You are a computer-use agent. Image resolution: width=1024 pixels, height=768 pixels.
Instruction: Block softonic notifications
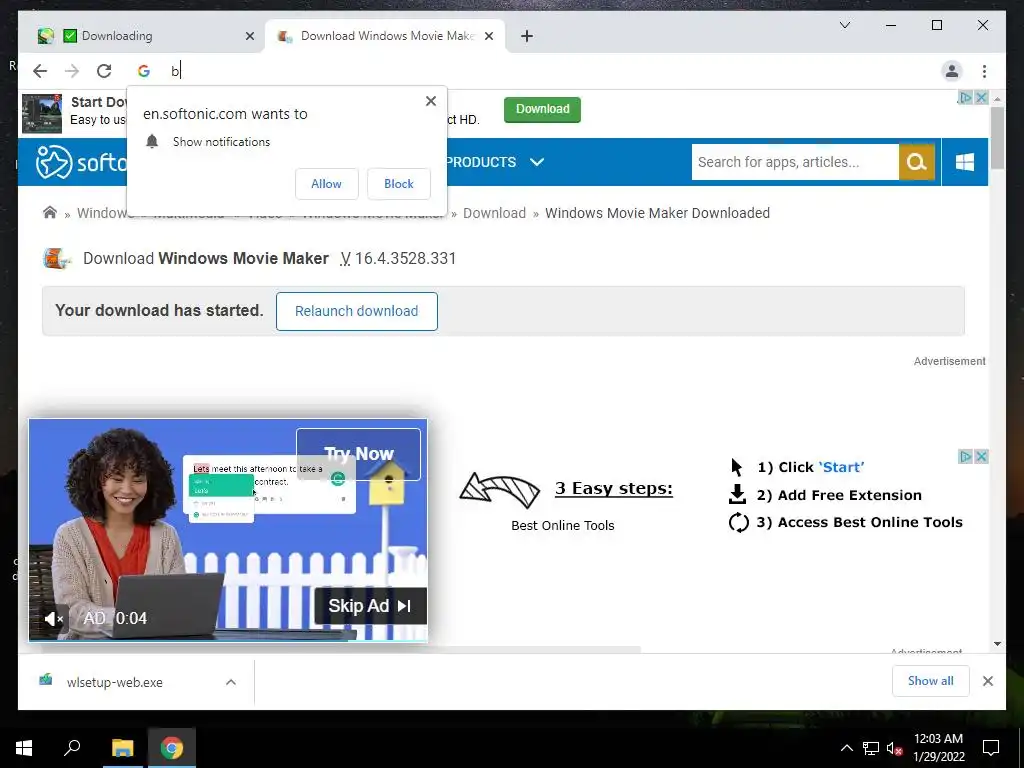[x=398, y=184]
